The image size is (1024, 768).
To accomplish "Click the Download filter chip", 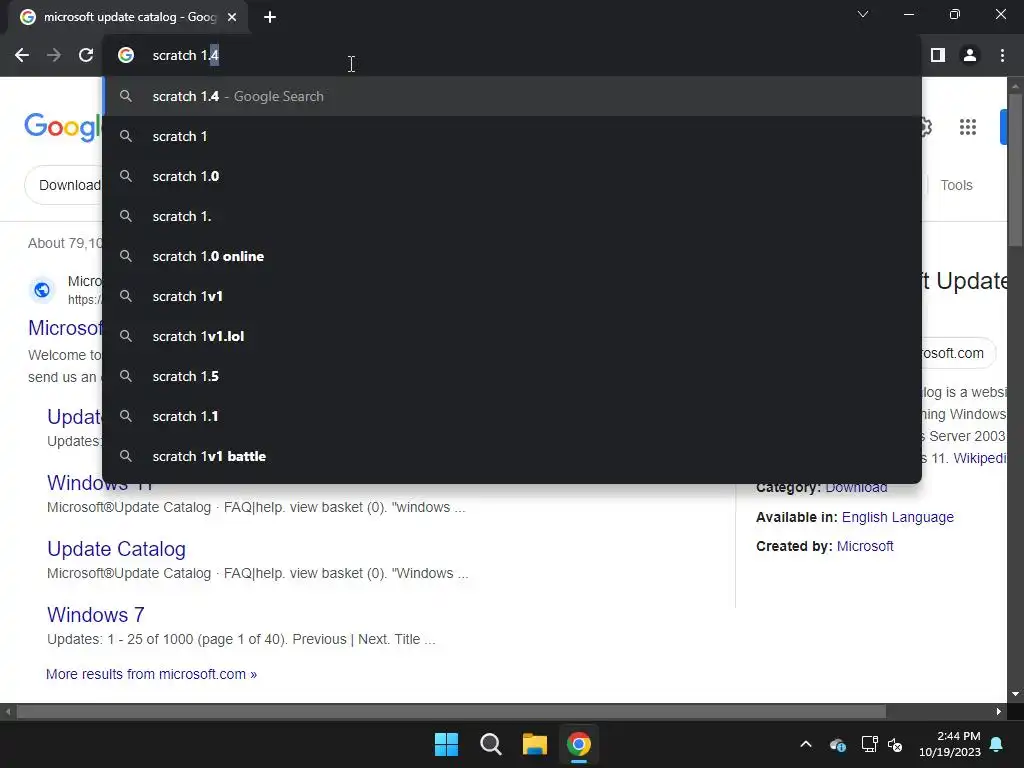I will click(x=64, y=185).
